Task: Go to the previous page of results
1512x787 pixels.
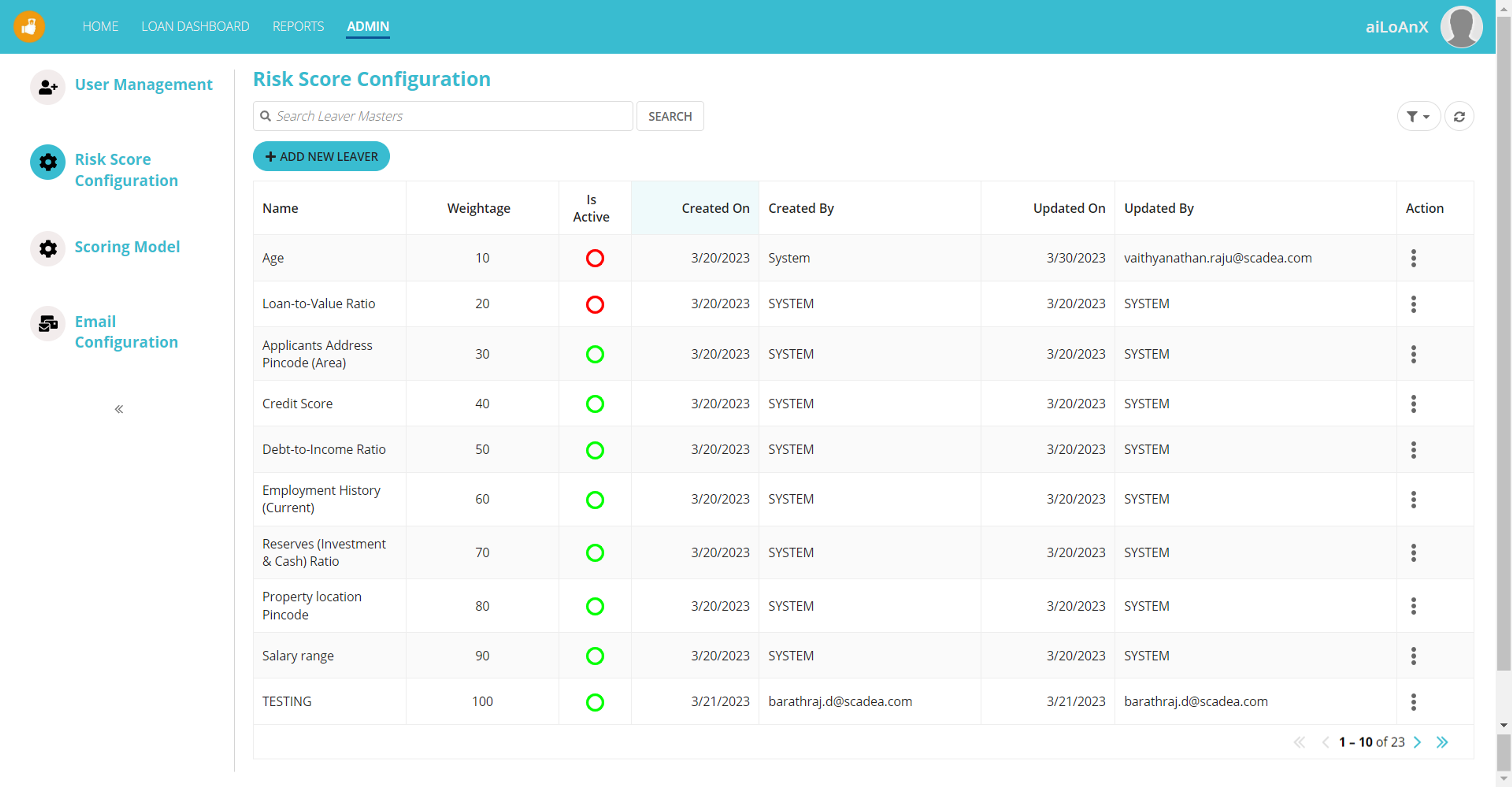Action: pyautogui.click(x=1325, y=742)
